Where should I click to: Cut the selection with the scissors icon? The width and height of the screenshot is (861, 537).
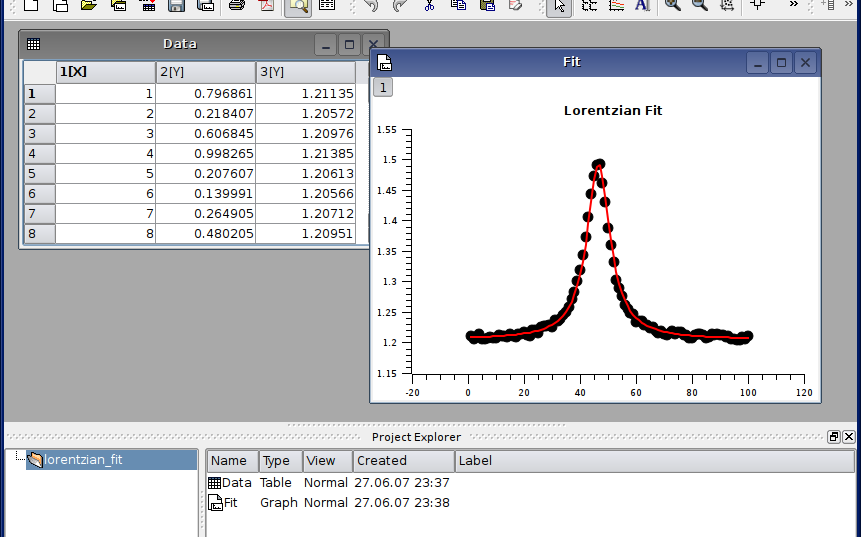pyautogui.click(x=429, y=5)
